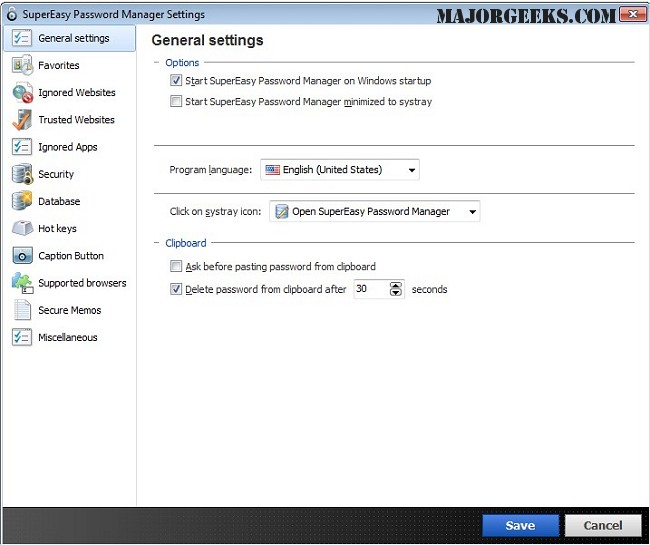The width and height of the screenshot is (650, 545).
Task: Click the notepad icon in systray action box
Action: click(x=281, y=211)
